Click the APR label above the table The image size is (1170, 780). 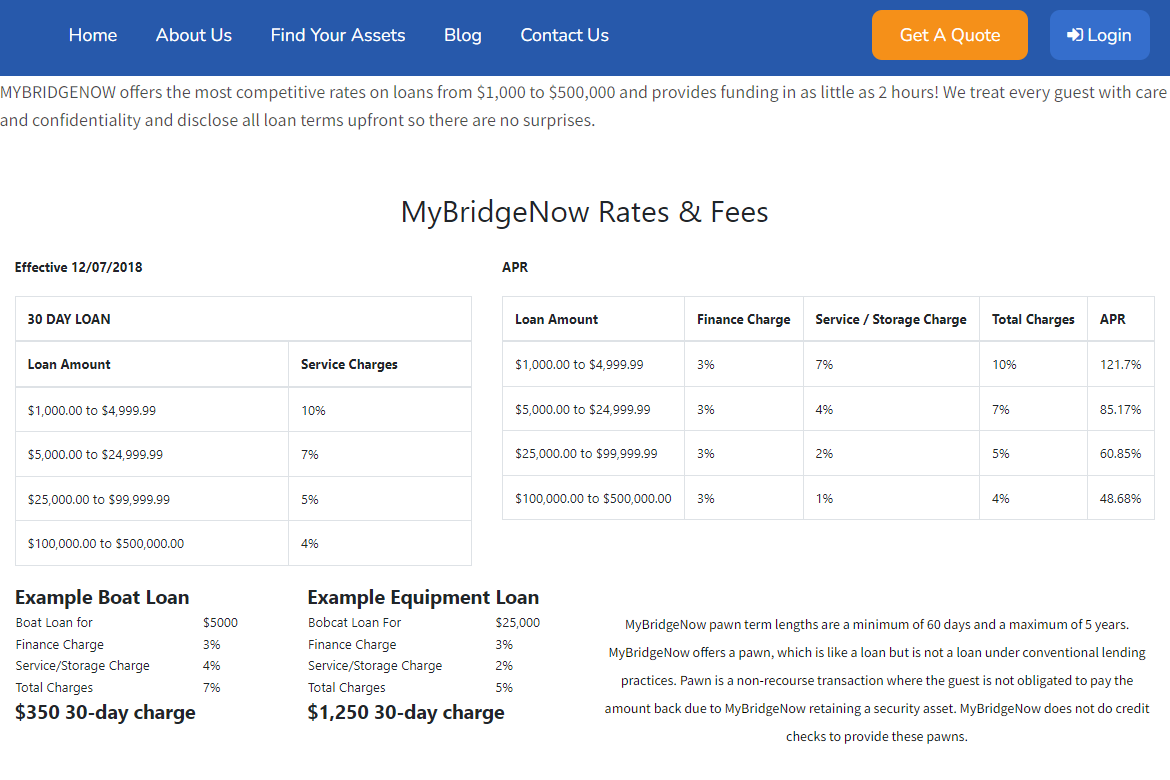point(515,267)
